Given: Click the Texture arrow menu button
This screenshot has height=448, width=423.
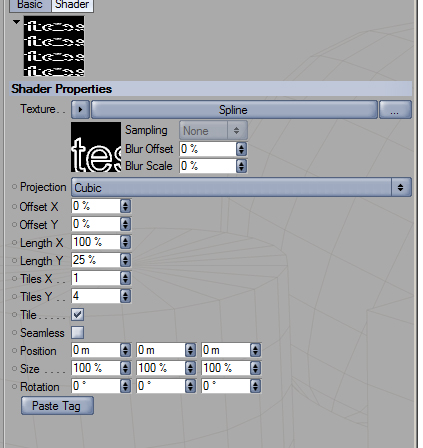Looking at the screenshot, I should (80, 109).
